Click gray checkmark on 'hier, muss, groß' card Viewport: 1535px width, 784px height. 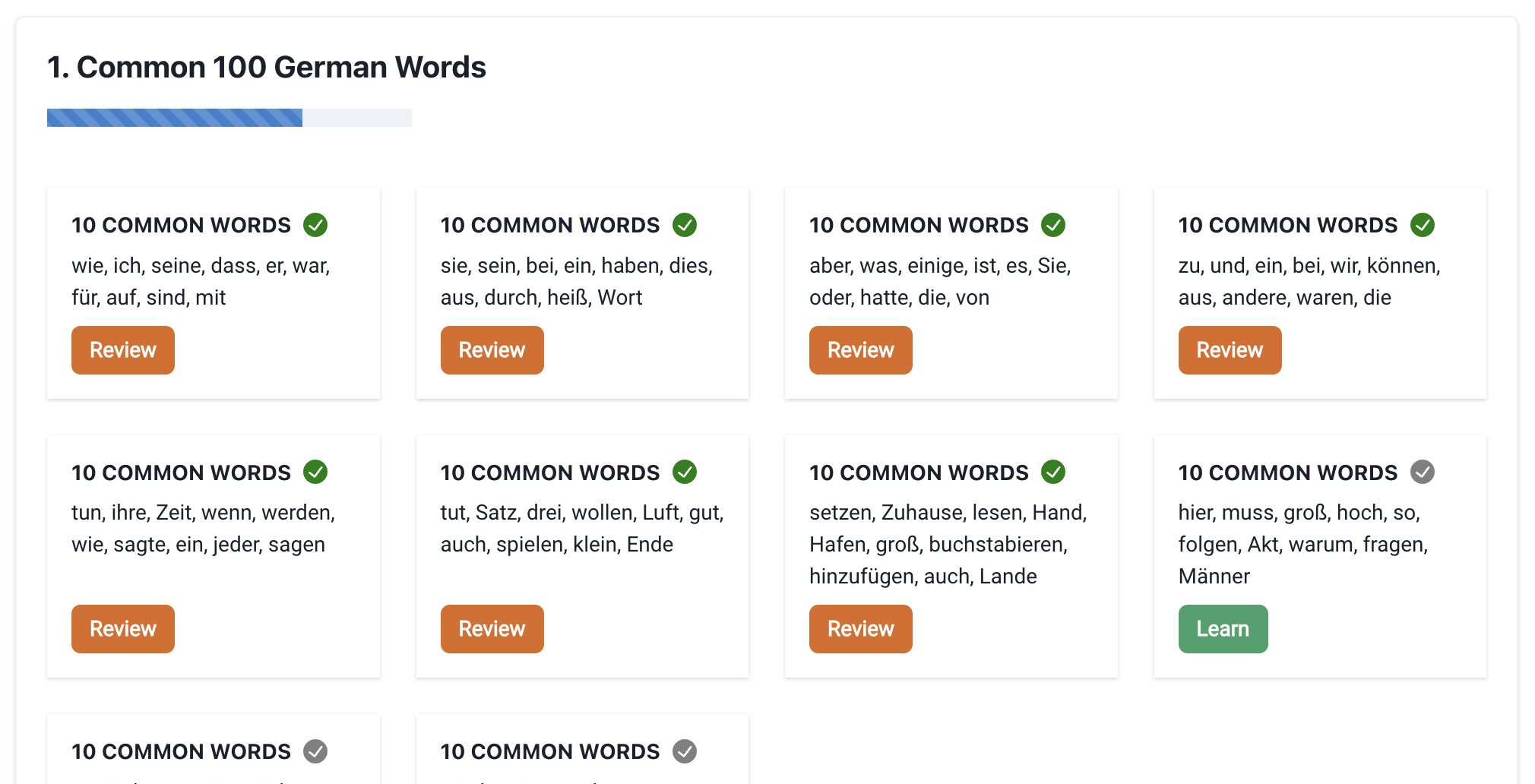1423,472
